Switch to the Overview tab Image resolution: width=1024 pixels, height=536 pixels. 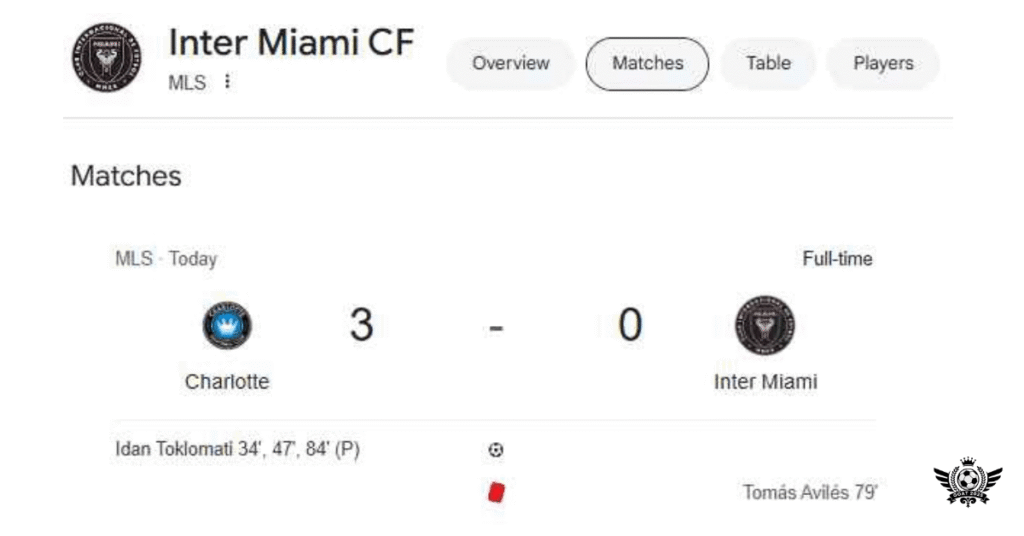(x=511, y=63)
